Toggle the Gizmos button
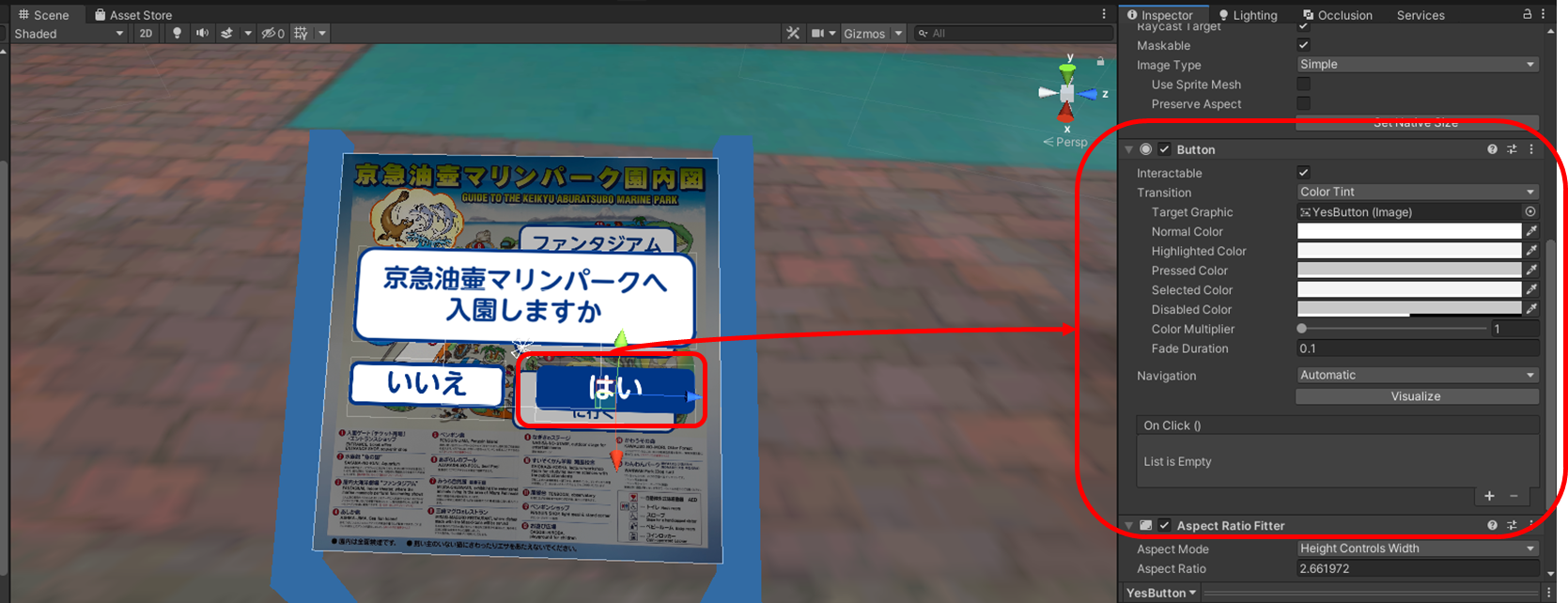This screenshot has height=603, width=1568. pos(864,33)
